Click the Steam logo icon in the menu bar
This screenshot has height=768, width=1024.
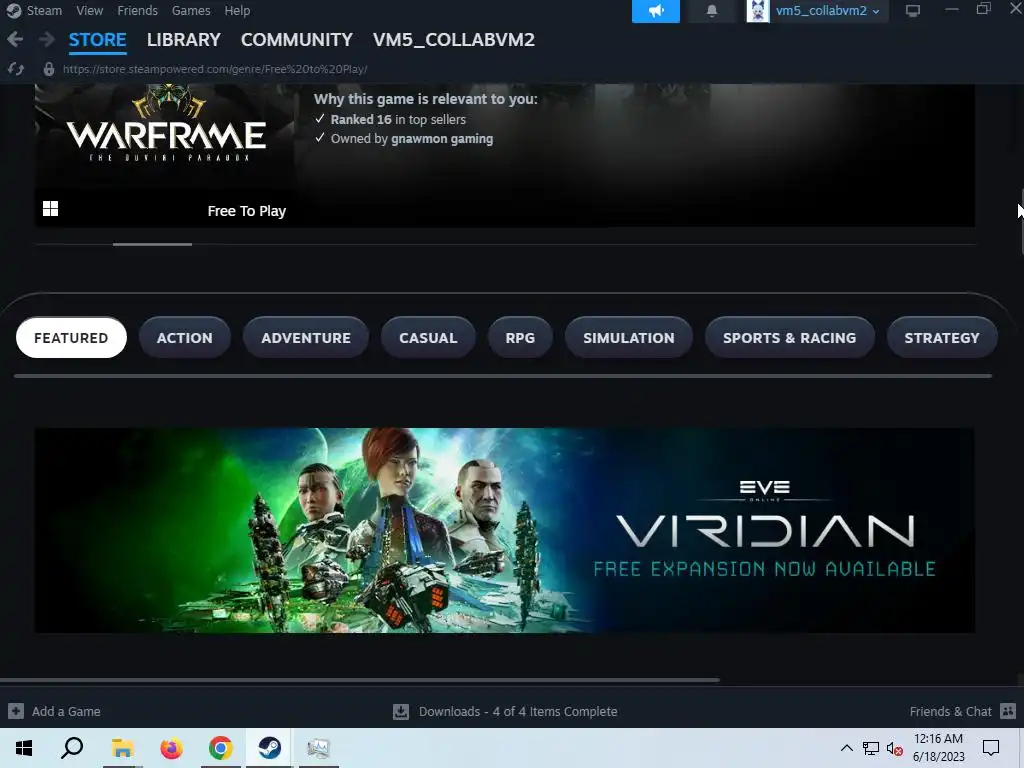point(13,10)
